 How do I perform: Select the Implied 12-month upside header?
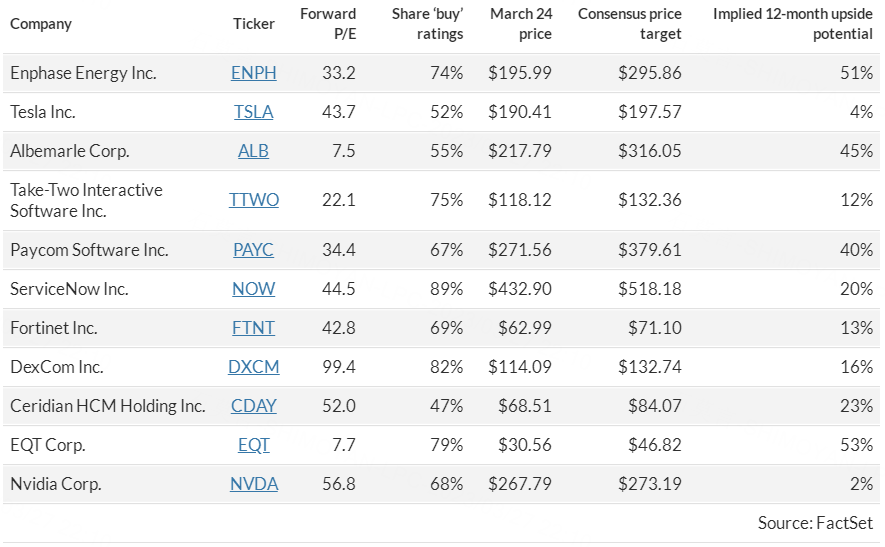point(792,24)
